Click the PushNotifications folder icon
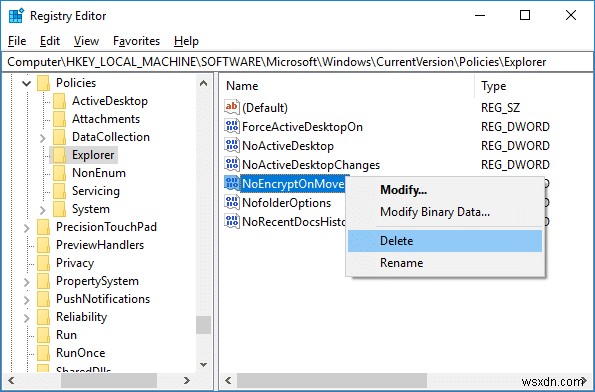The width and height of the screenshot is (595, 392). click(44, 299)
